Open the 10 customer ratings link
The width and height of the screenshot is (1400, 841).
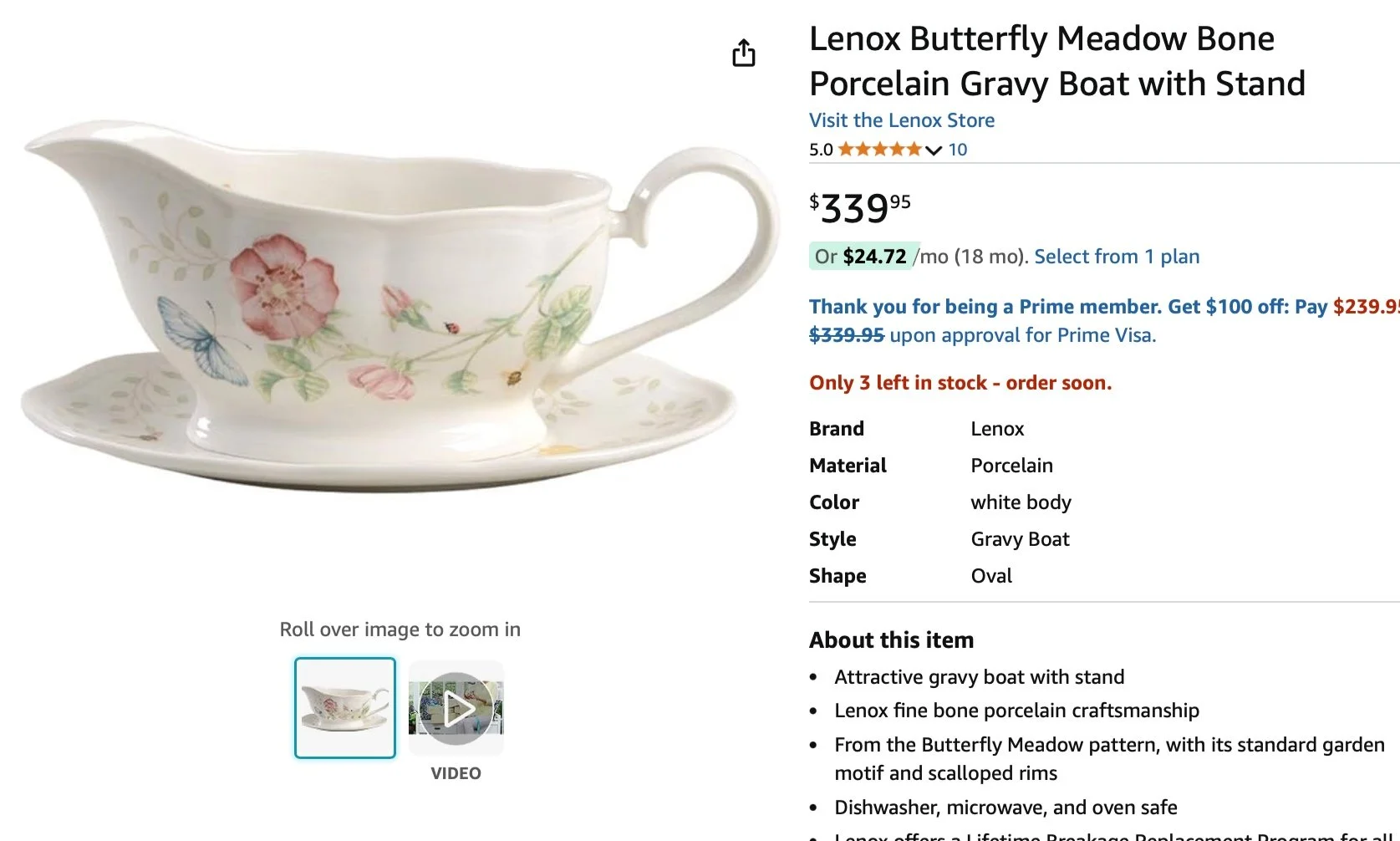[x=958, y=150]
